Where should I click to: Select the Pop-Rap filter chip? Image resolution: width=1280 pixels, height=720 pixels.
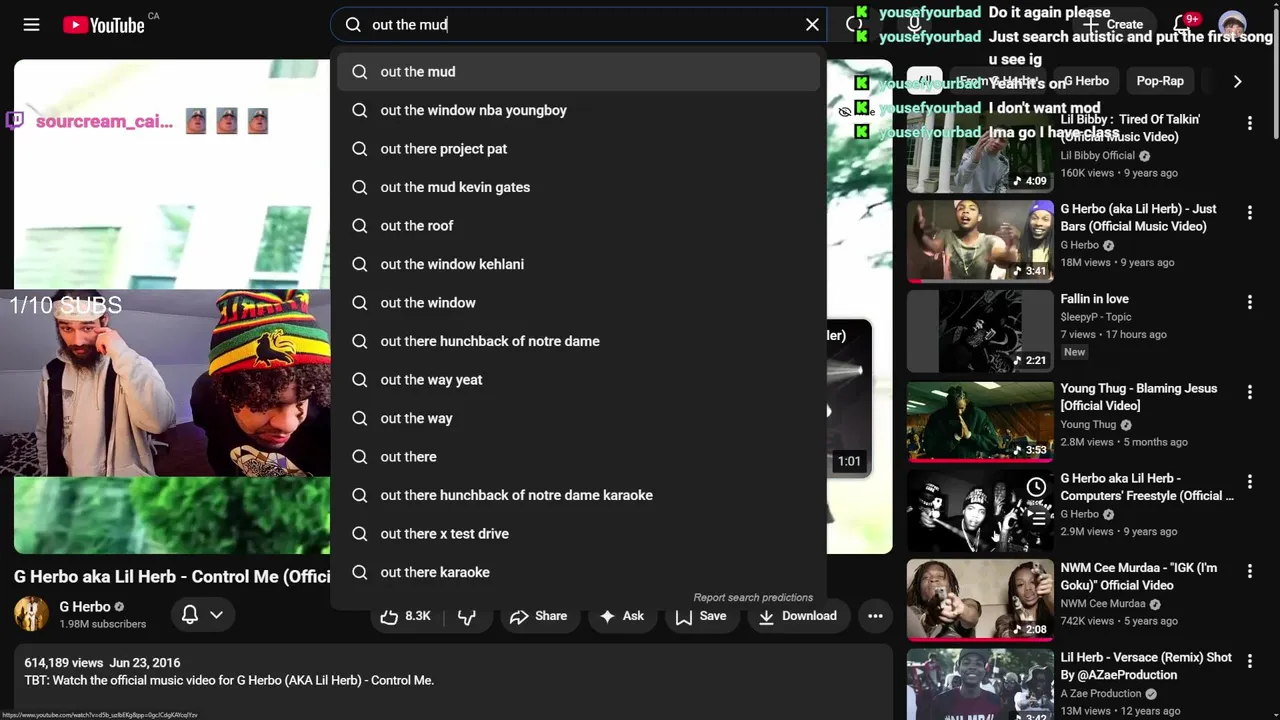(x=1160, y=81)
